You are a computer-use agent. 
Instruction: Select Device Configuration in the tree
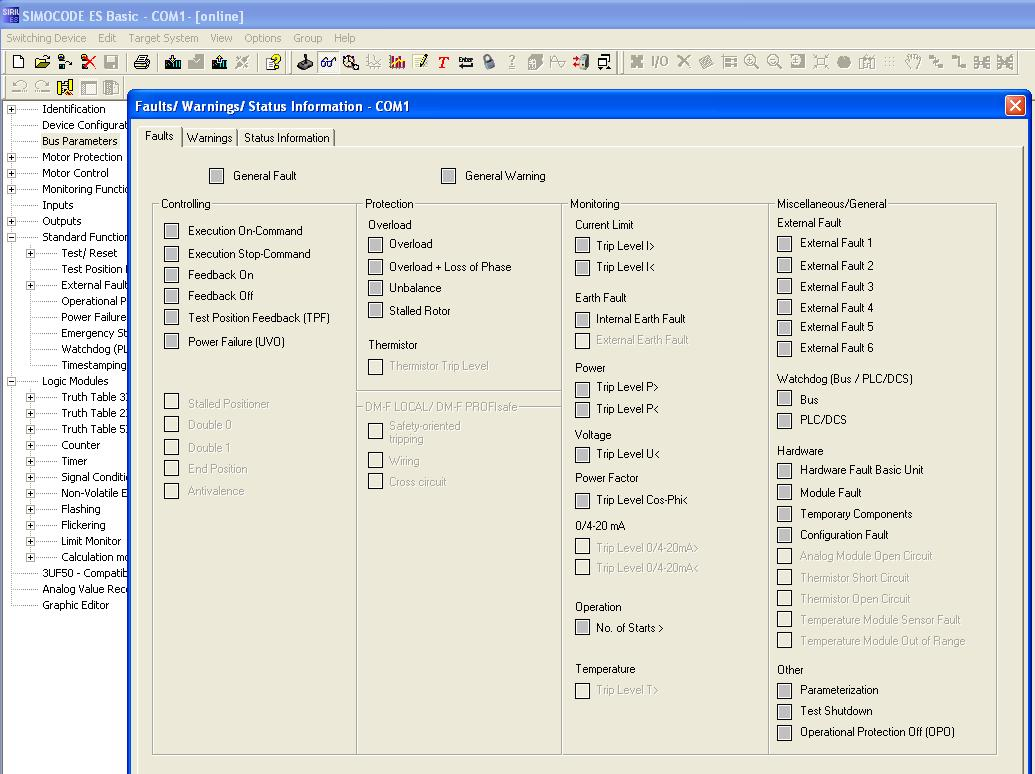coord(84,125)
